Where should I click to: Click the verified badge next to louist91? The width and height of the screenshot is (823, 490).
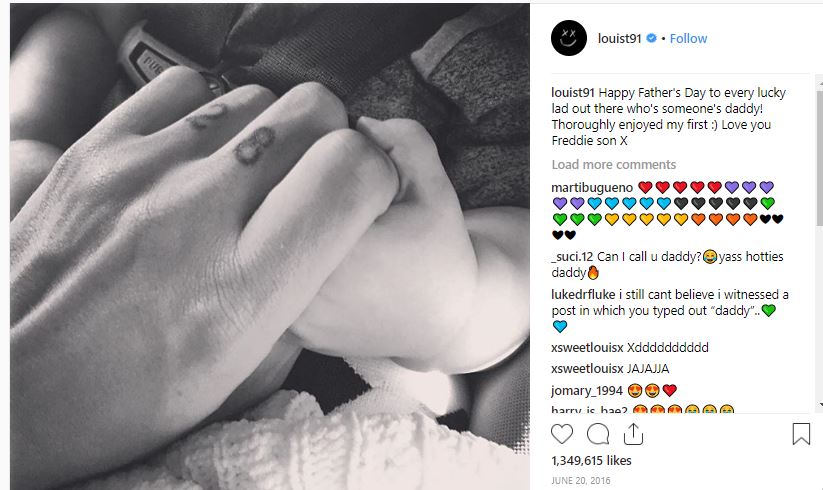click(651, 38)
